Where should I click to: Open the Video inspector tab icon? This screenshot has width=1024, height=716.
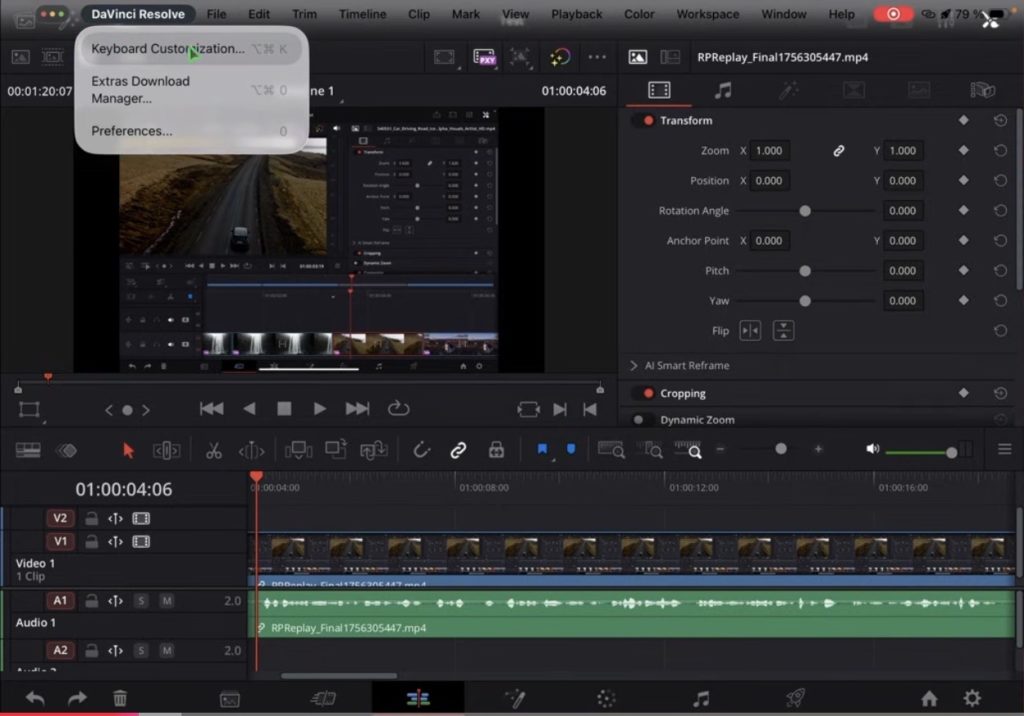(657, 90)
